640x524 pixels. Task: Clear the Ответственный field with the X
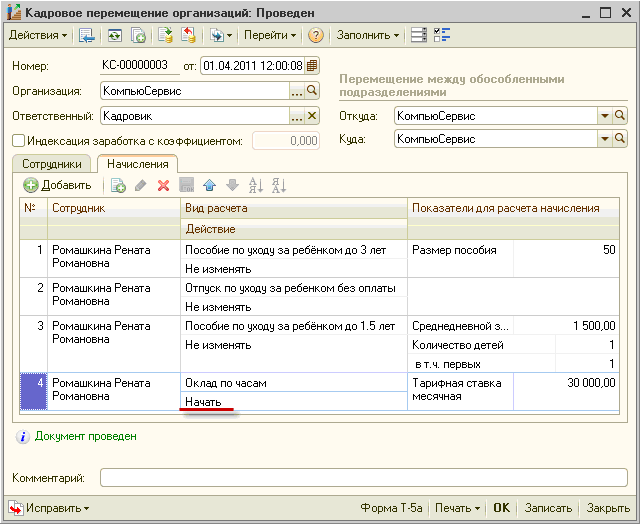(x=312, y=116)
